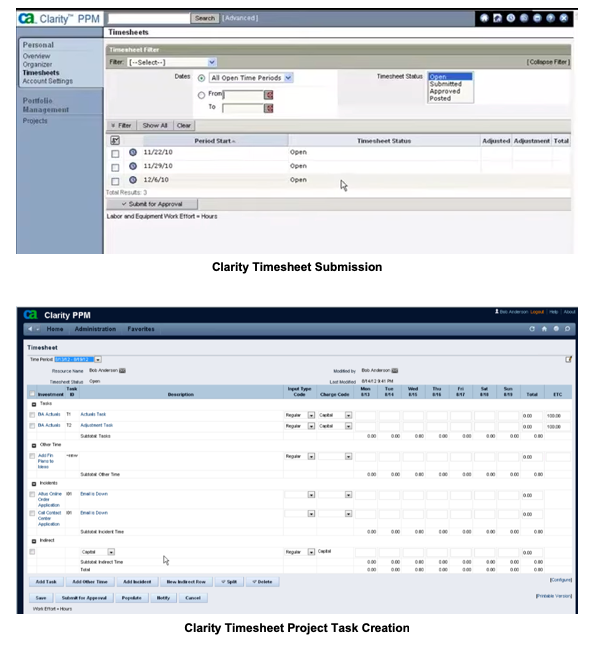Viewport: 600px width, 646px height.
Task: Collapse the Indirect section
Action: point(34,541)
